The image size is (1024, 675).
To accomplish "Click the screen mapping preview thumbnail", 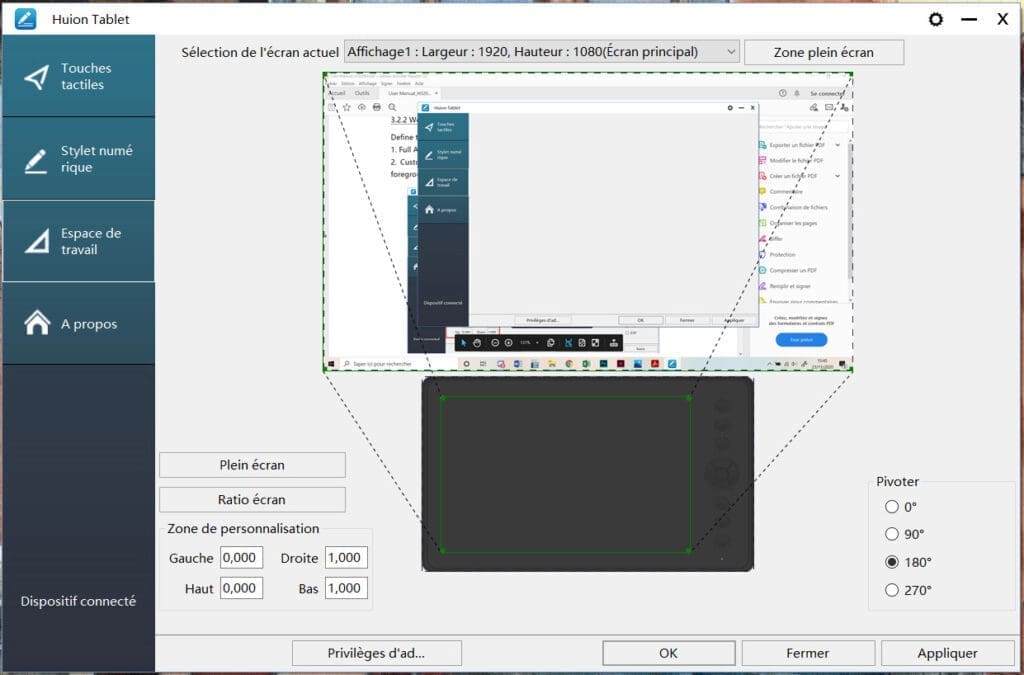I will pyautogui.click(x=588, y=222).
